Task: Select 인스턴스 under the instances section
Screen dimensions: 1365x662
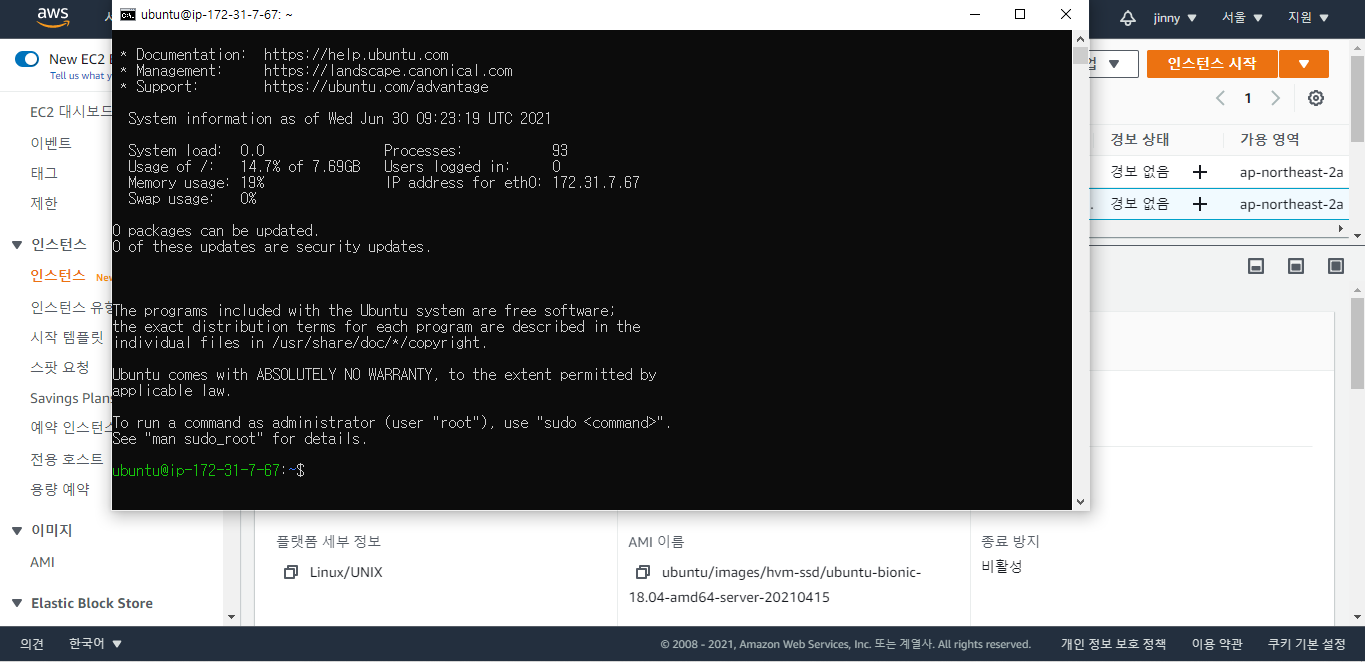Action: click(x=58, y=275)
